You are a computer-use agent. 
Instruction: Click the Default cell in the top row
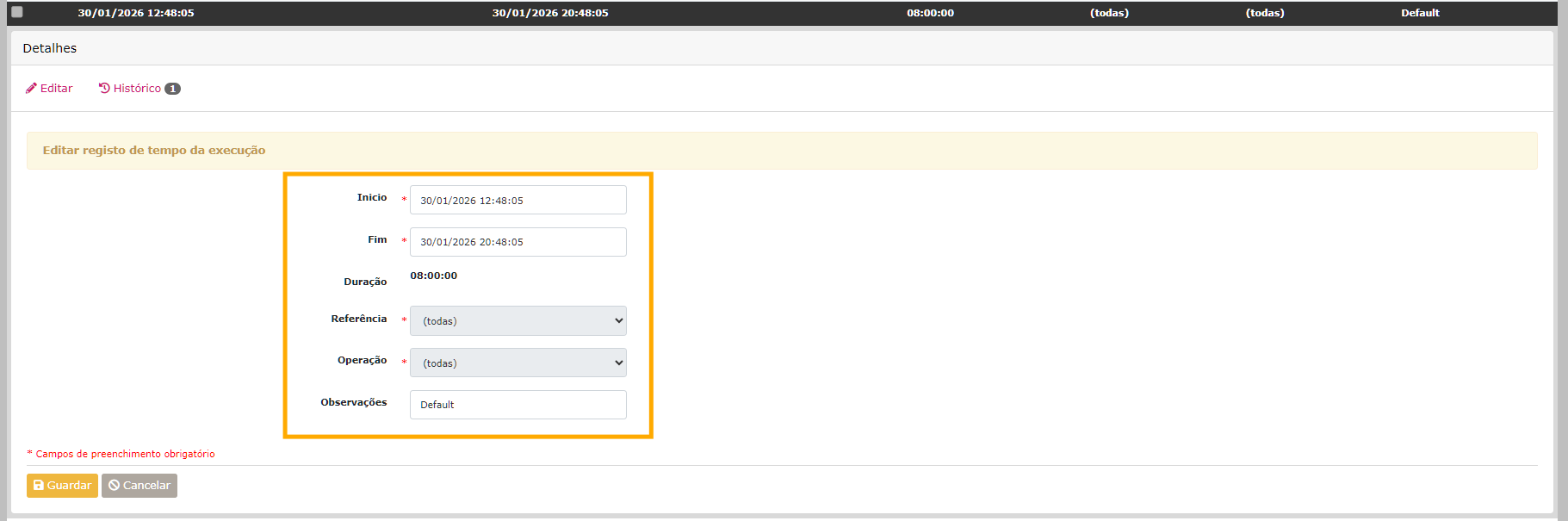click(x=1420, y=13)
